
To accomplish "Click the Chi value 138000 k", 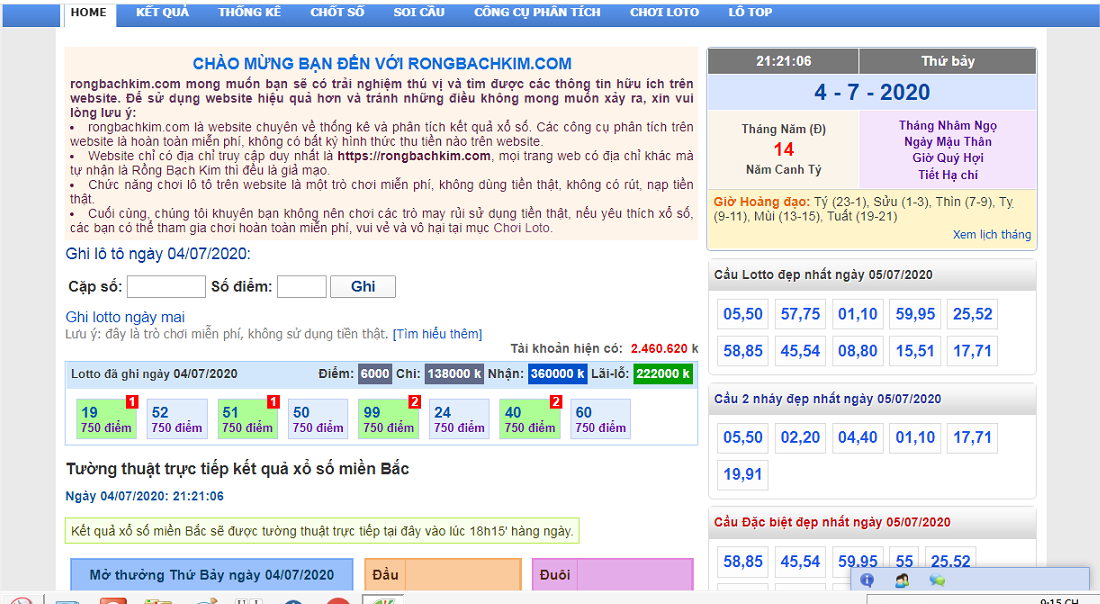I will click(455, 374).
